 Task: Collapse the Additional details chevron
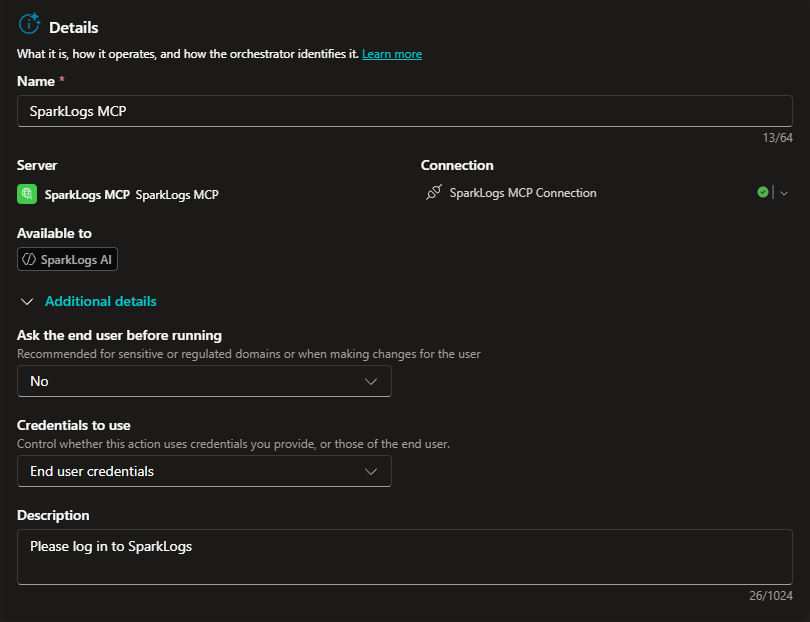(27, 302)
